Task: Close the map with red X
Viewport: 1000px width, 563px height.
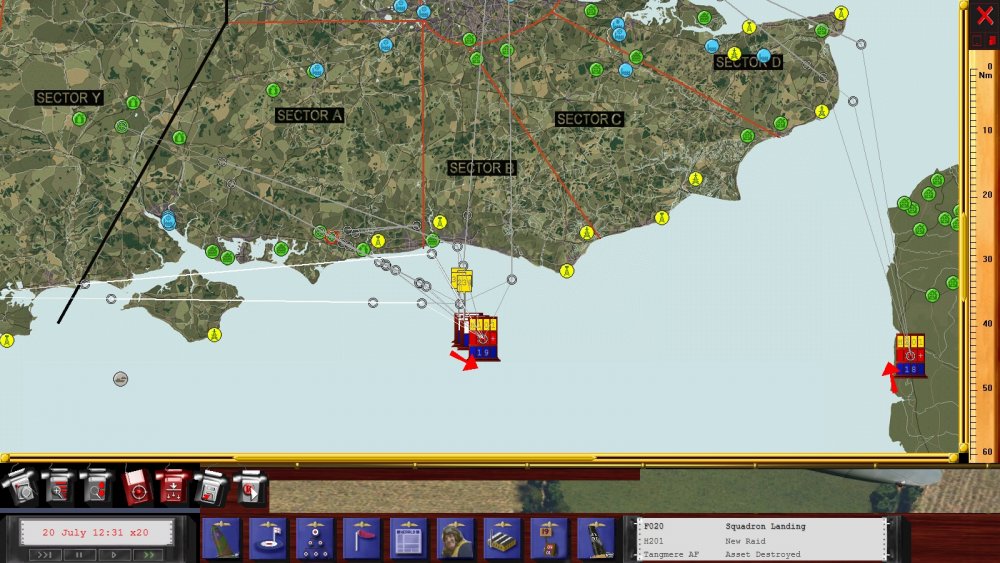Action: [985, 15]
